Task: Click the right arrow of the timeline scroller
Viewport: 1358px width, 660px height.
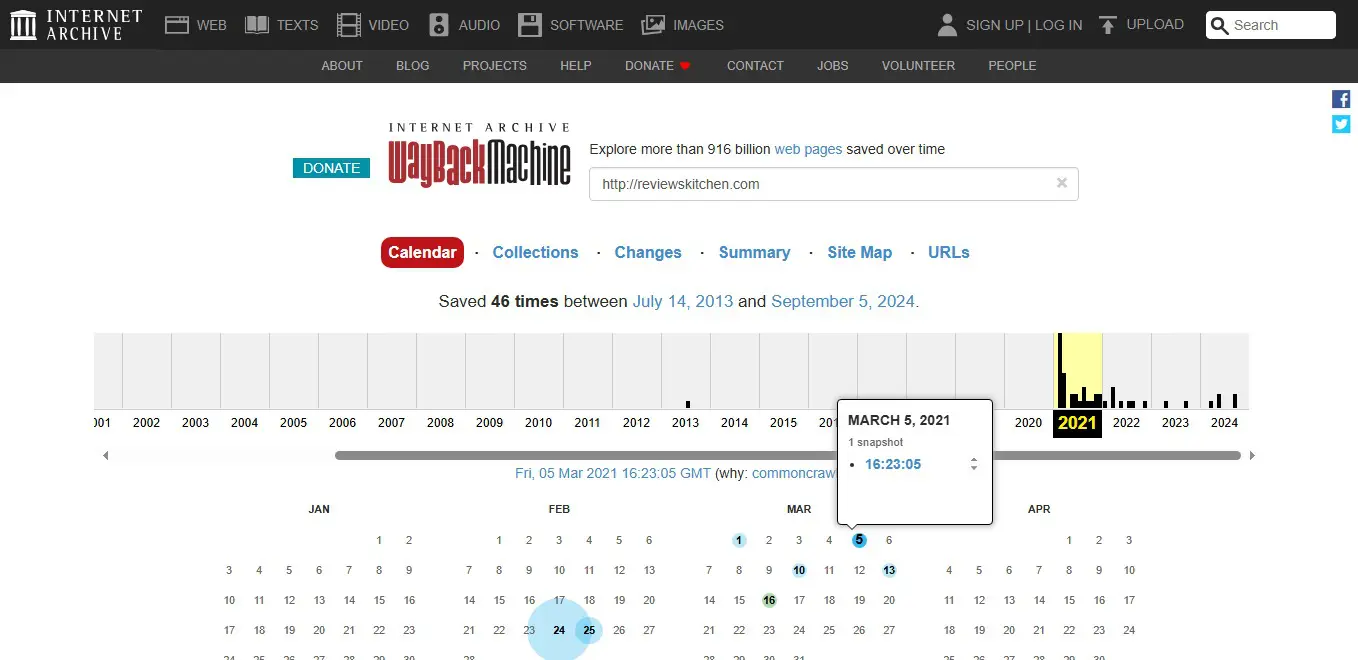Action: click(x=1252, y=456)
